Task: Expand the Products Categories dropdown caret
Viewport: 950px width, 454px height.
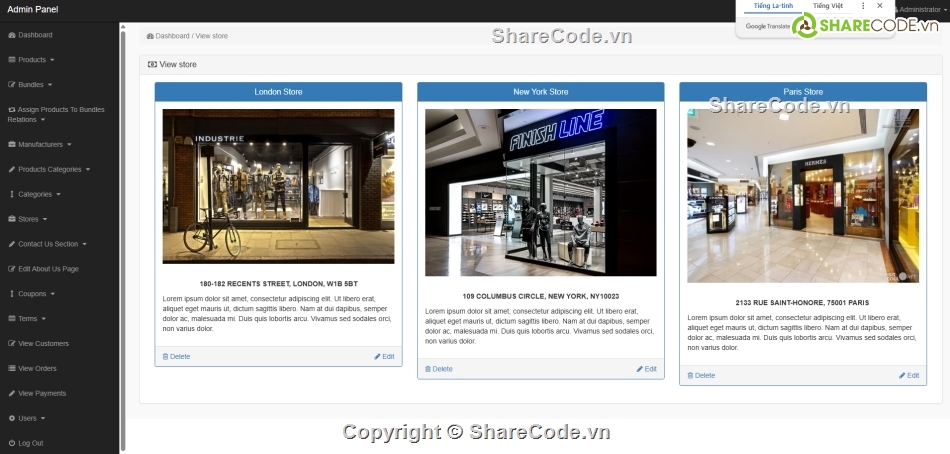Action: point(88,170)
